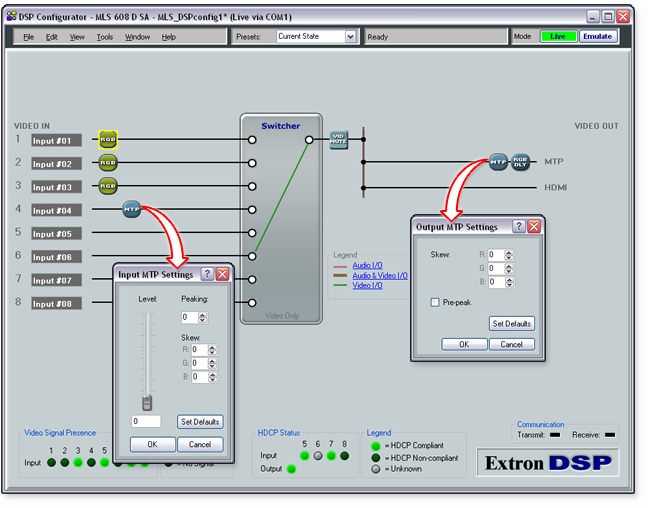The width and height of the screenshot is (648, 508).
Task: Open the MTP block on Input #04
Action: pyautogui.click(x=132, y=209)
